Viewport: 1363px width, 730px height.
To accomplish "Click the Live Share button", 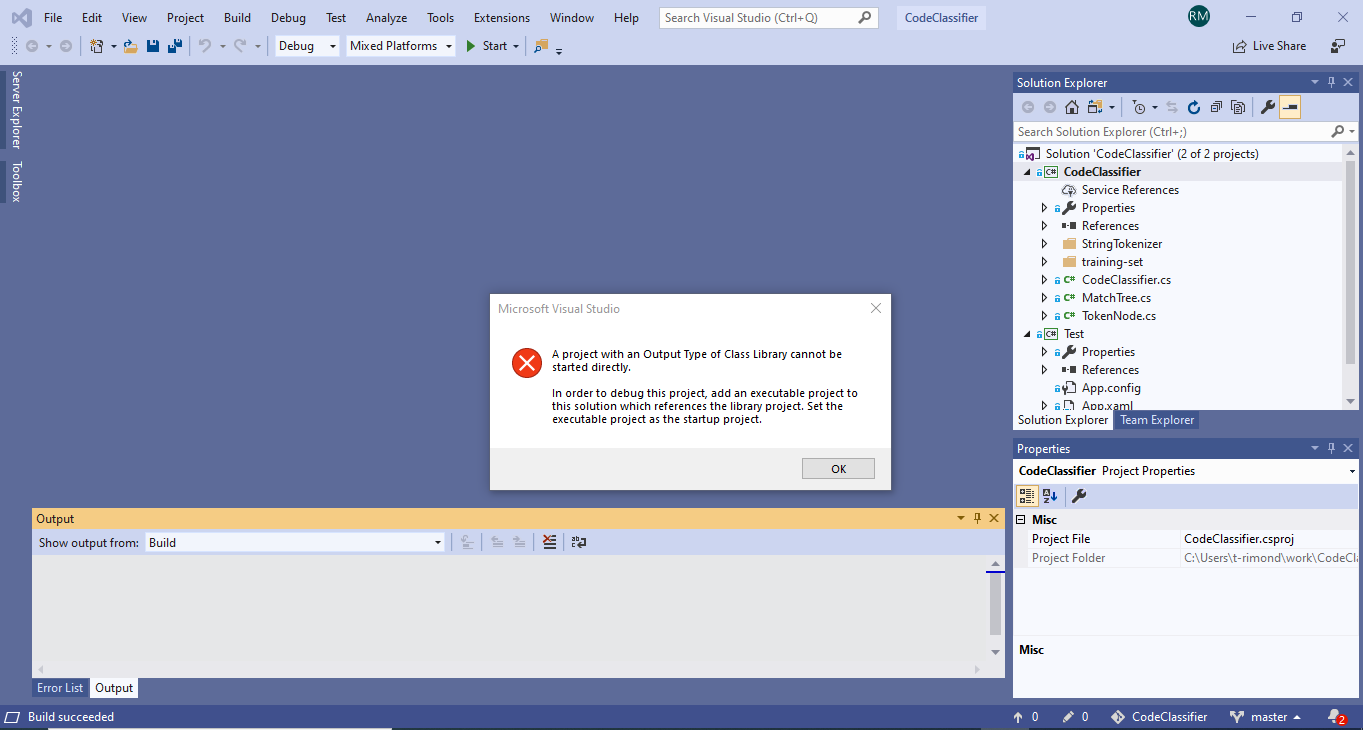I will 1269,46.
